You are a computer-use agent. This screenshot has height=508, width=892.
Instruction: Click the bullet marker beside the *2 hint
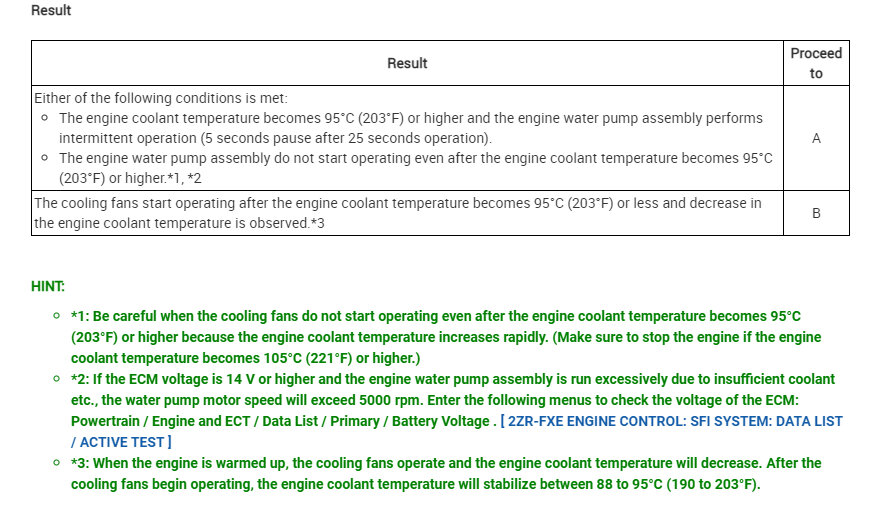(x=56, y=380)
